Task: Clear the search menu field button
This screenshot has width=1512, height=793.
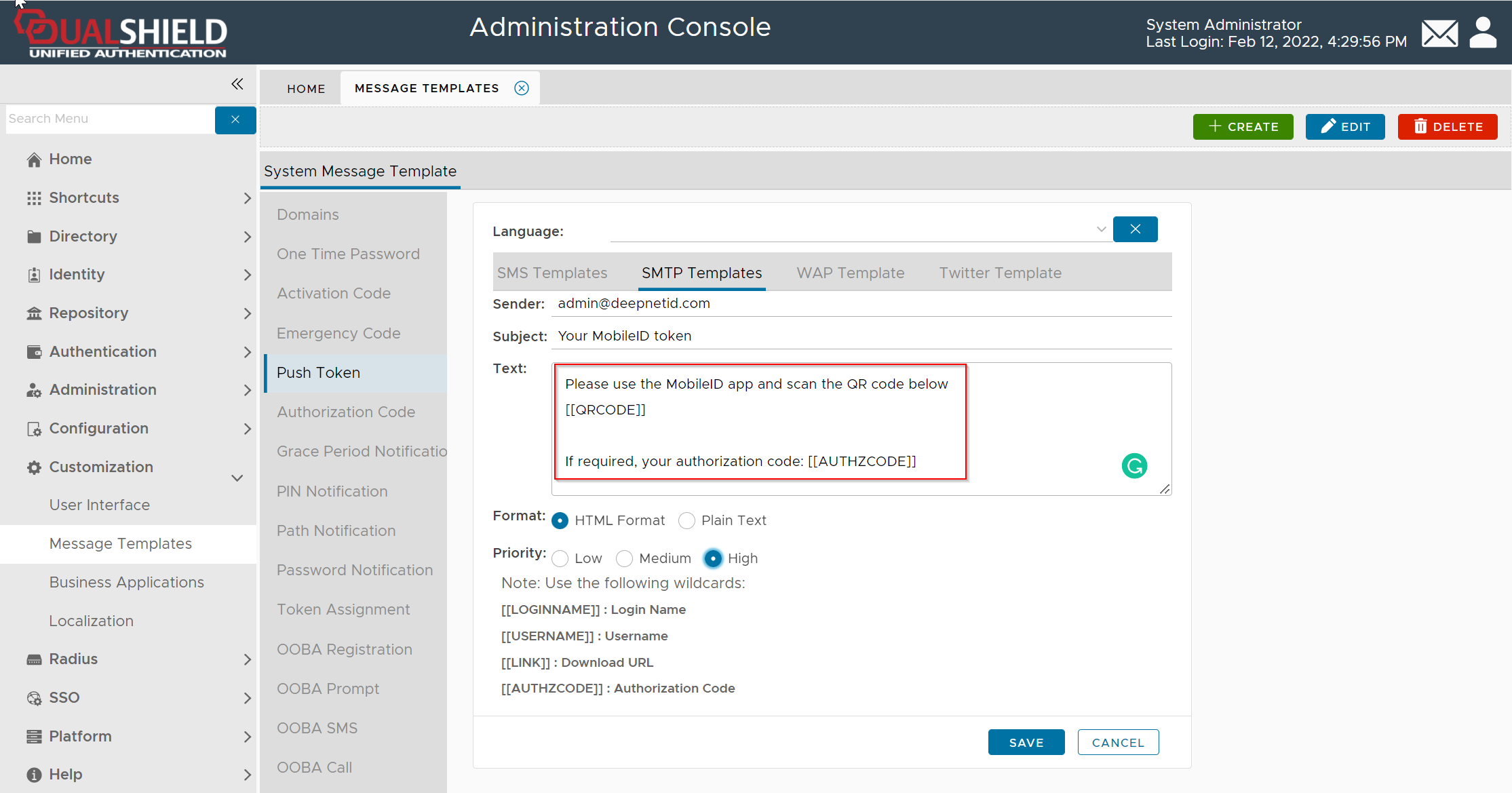Action: point(235,119)
